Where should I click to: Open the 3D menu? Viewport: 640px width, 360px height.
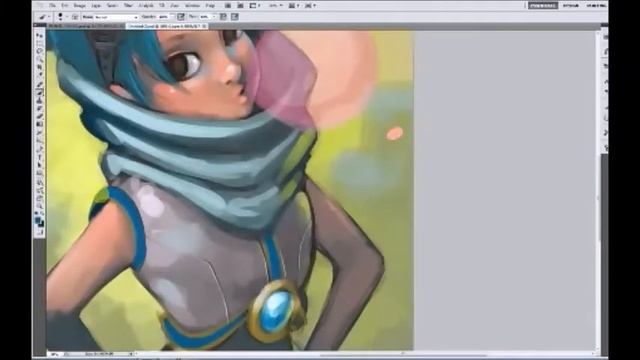(x=162, y=6)
